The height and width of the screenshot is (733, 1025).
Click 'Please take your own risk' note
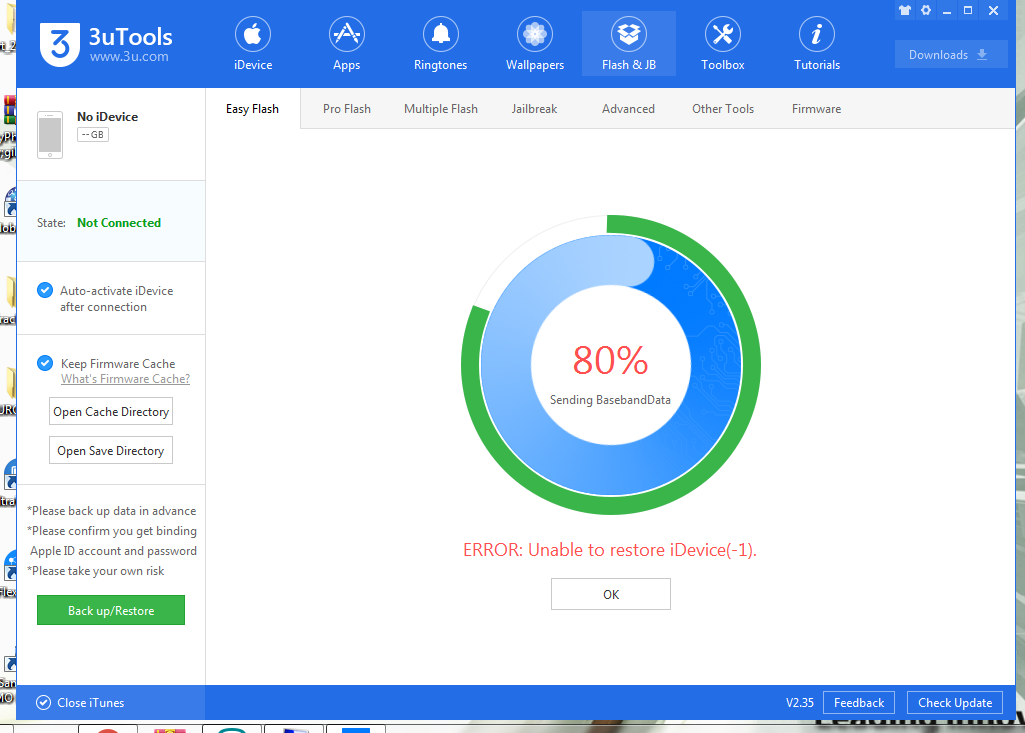95,571
